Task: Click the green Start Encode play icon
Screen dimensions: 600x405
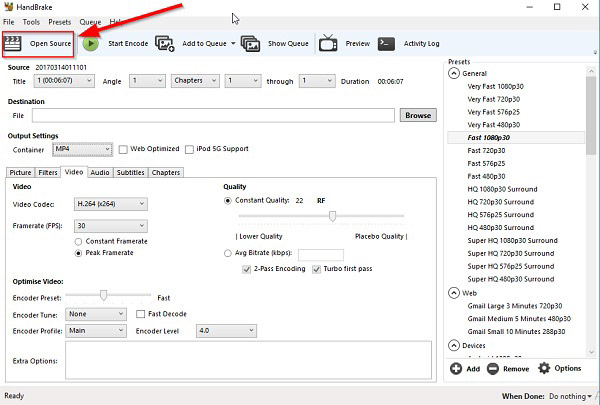Action: (91, 44)
